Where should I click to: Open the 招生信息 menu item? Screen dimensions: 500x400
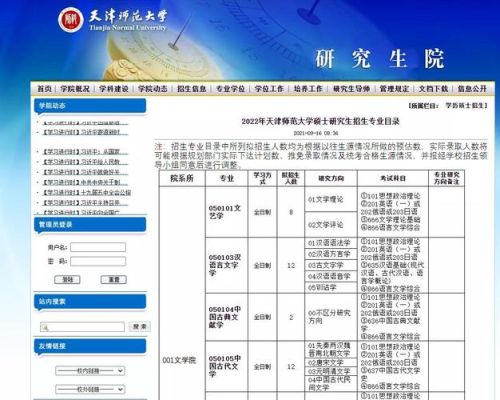tap(192, 89)
